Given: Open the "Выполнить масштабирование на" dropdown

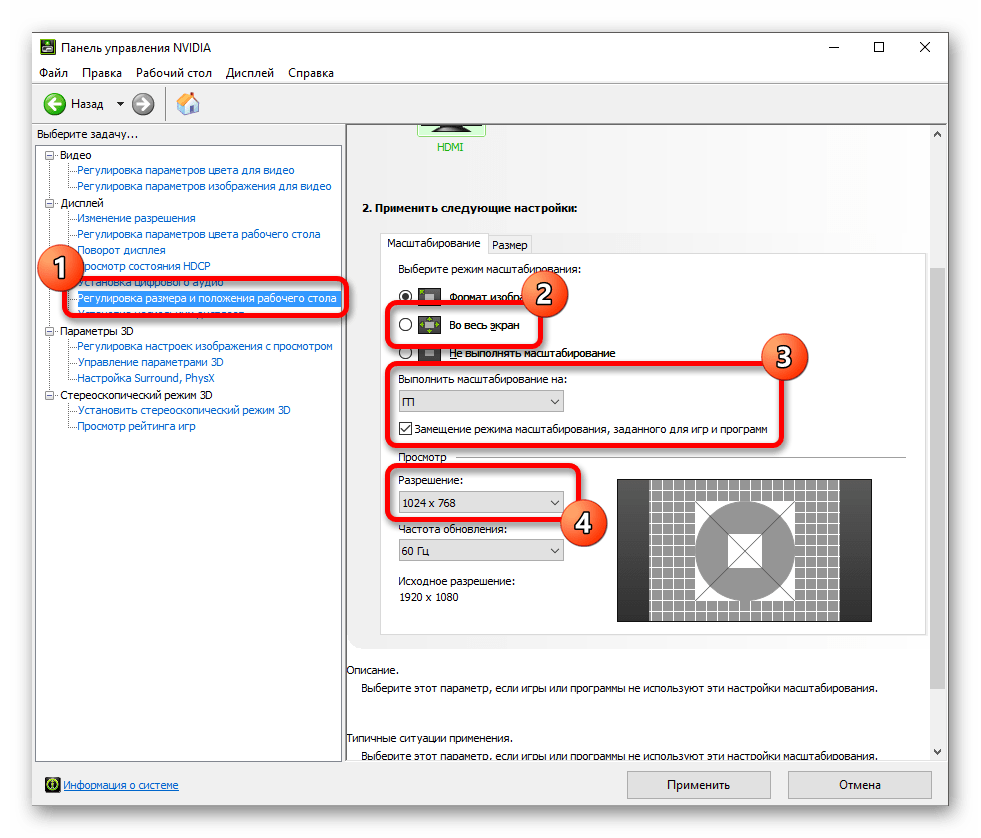Looking at the screenshot, I should pos(480,401).
